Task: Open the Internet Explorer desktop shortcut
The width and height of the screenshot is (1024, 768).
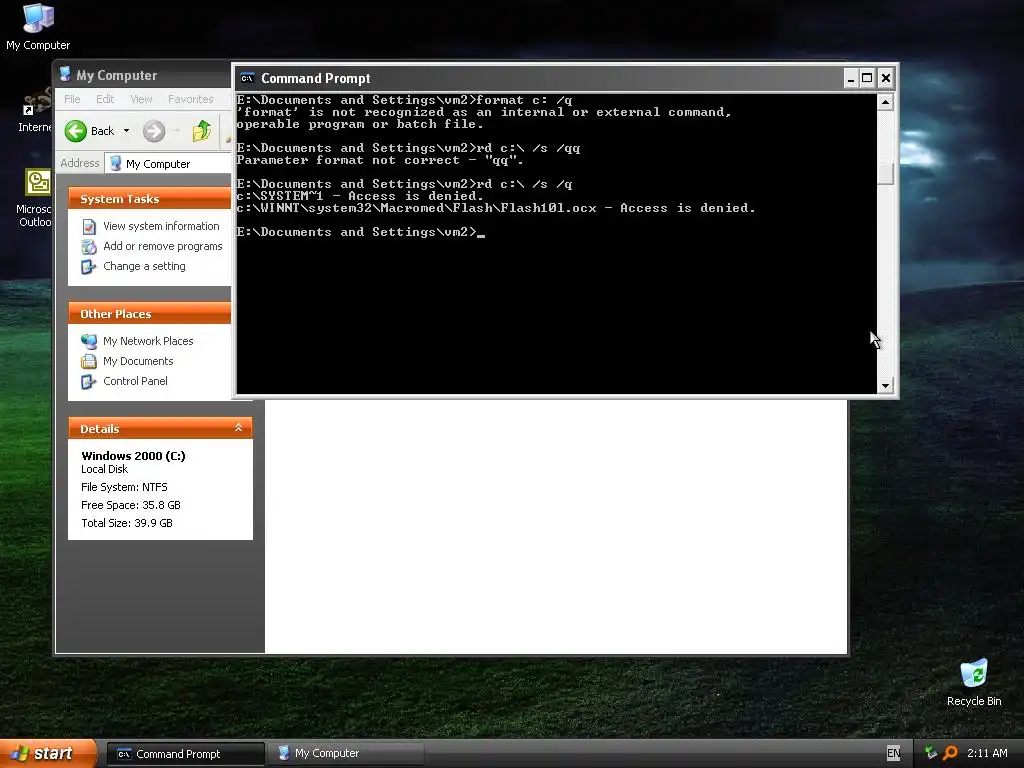Action: [35, 111]
